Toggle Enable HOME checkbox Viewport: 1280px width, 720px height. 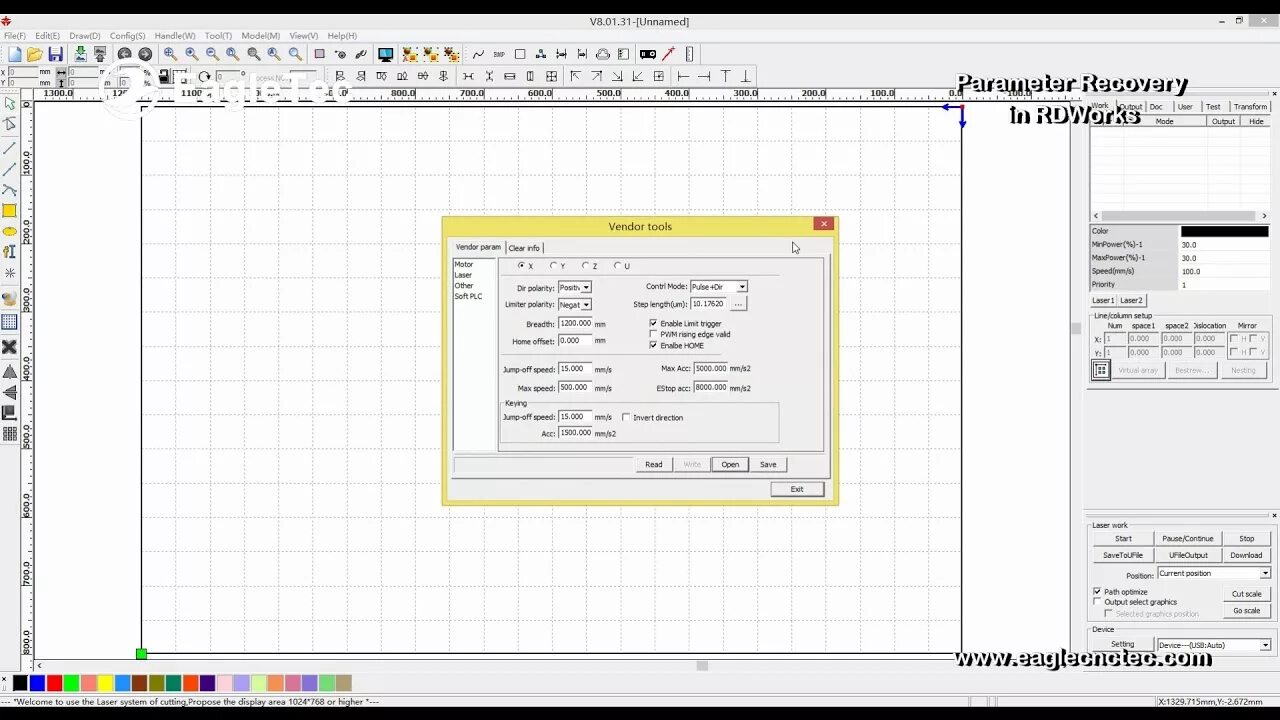coord(654,345)
